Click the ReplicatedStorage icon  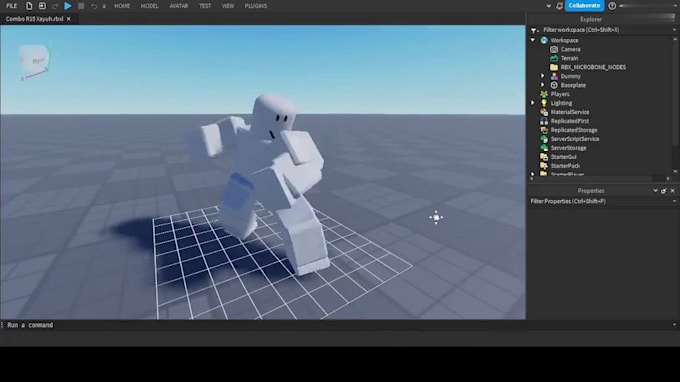coord(544,130)
